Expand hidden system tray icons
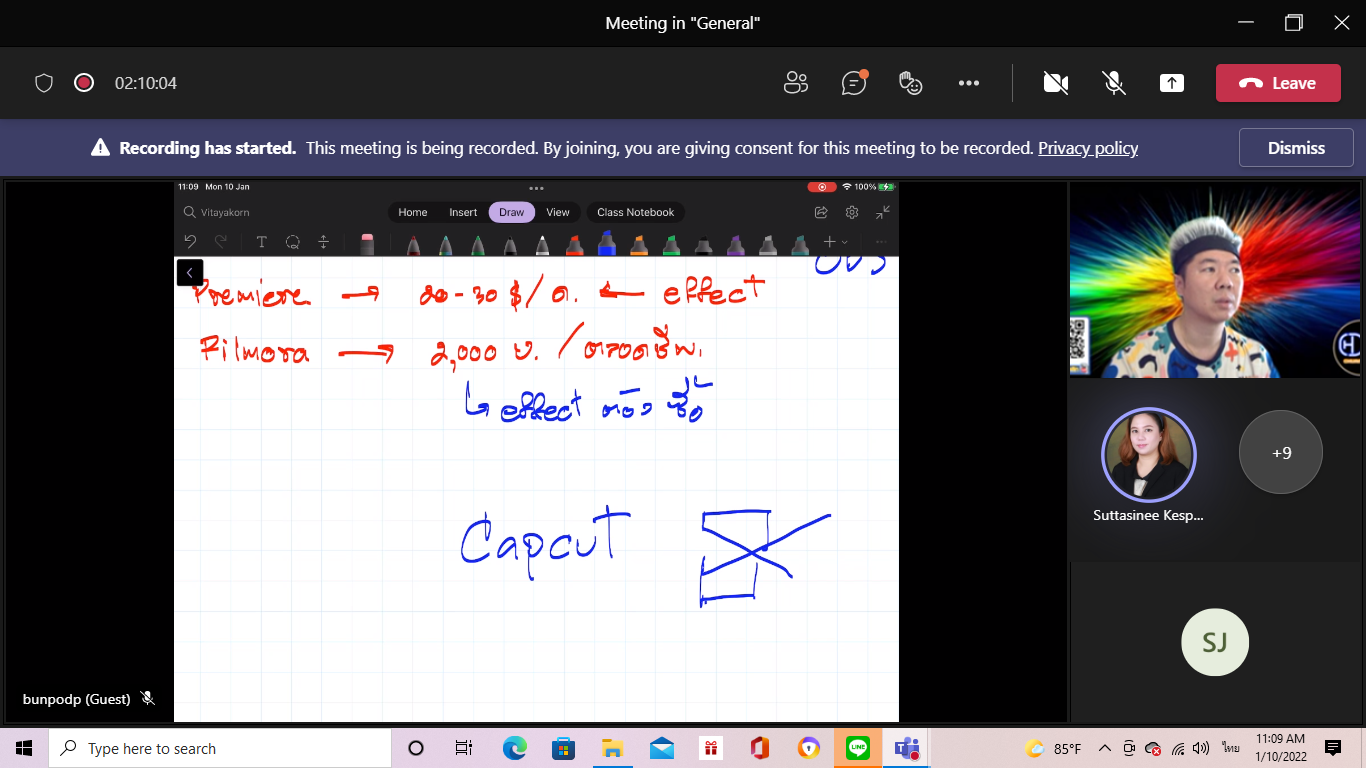This screenshot has height=768, width=1366. click(x=1105, y=748)
